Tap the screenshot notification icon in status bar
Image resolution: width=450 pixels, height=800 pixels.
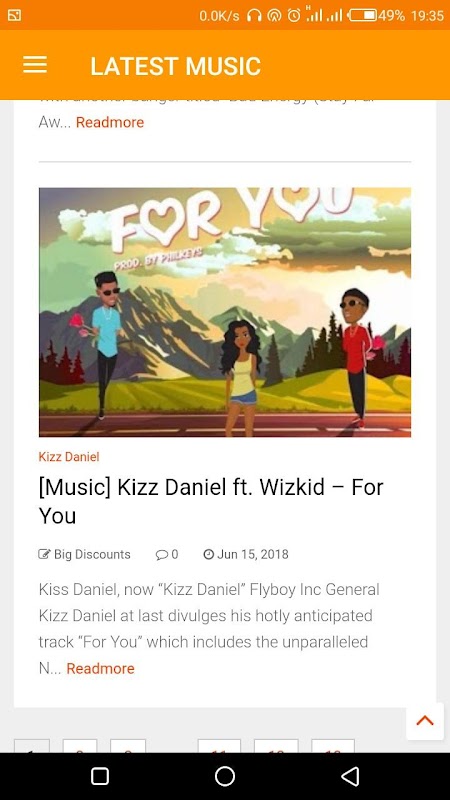click(x=14, y=15)
